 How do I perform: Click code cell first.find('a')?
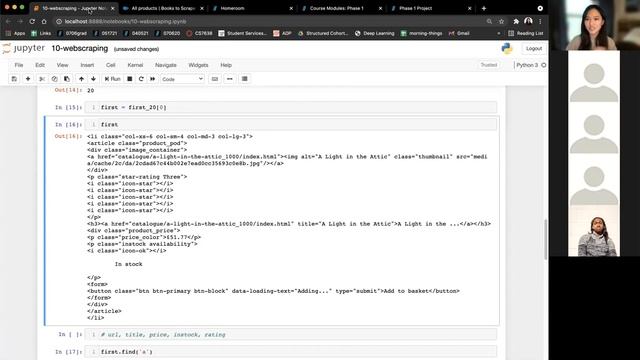point(291,352)
